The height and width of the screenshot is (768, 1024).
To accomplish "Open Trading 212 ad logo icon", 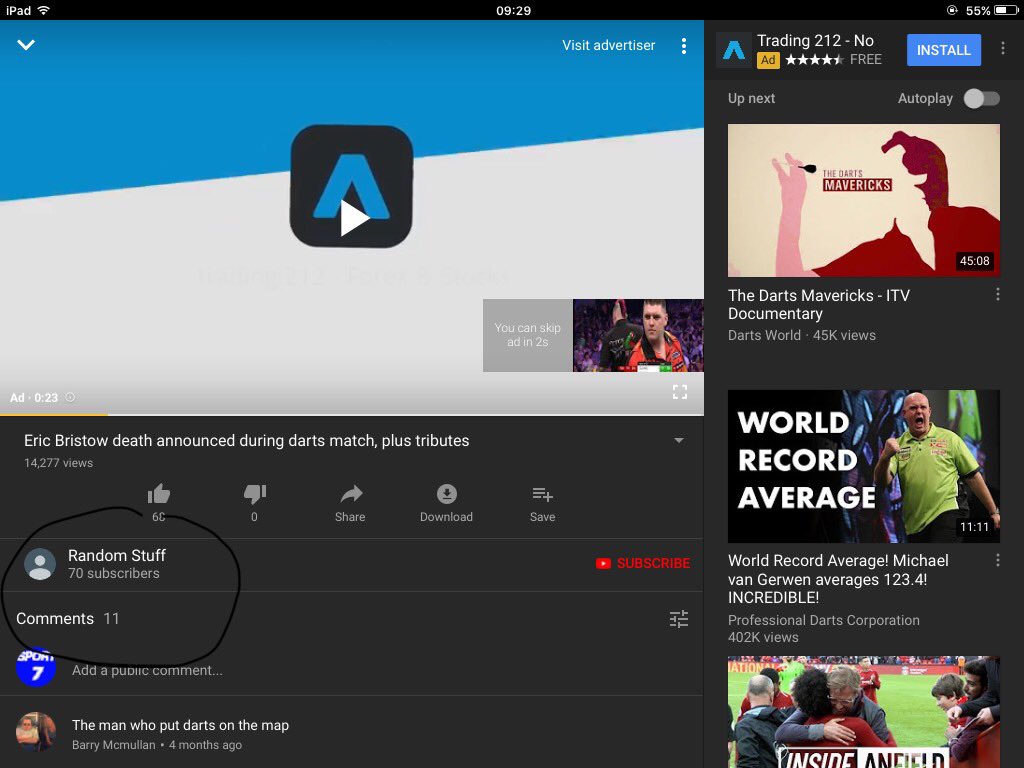I will (x=734, y=50).
